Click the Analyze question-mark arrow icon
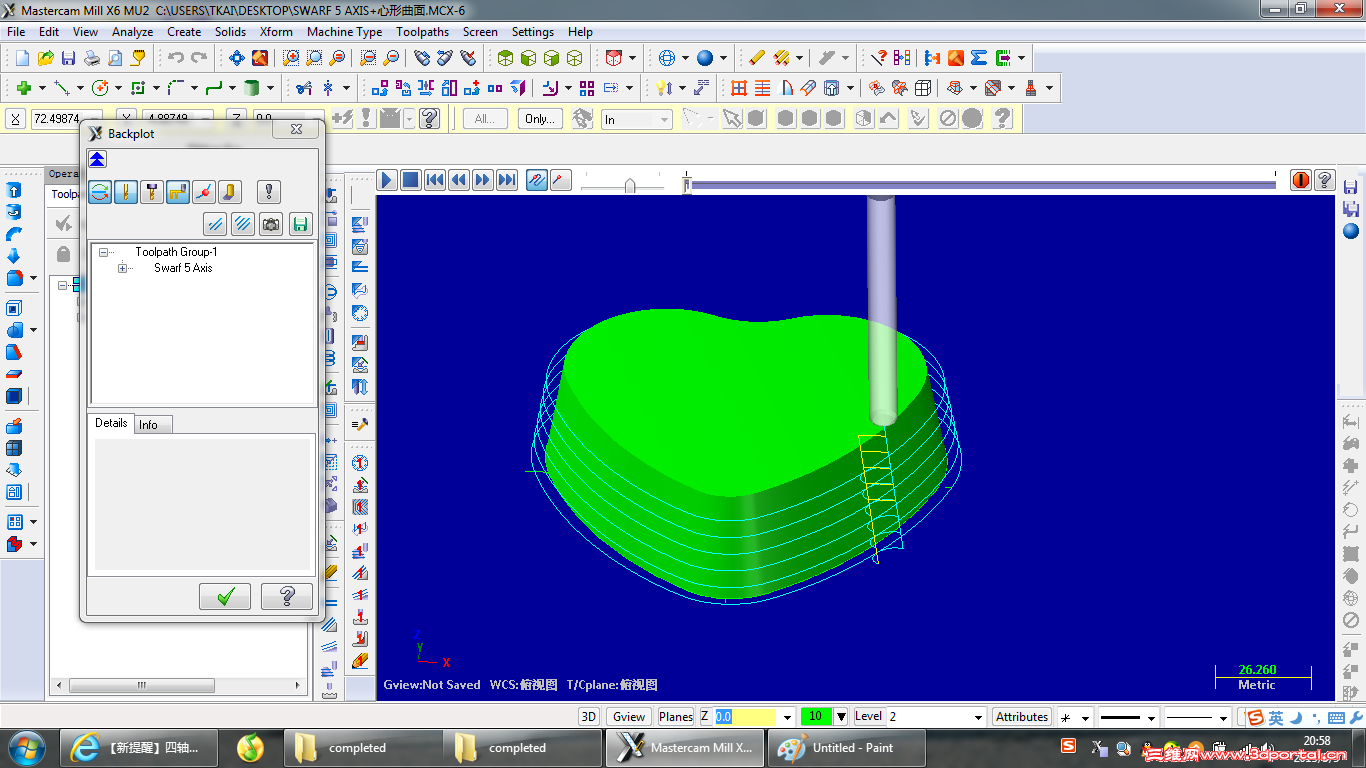Viewport: 1366px width, 768px height. [879, 58]
